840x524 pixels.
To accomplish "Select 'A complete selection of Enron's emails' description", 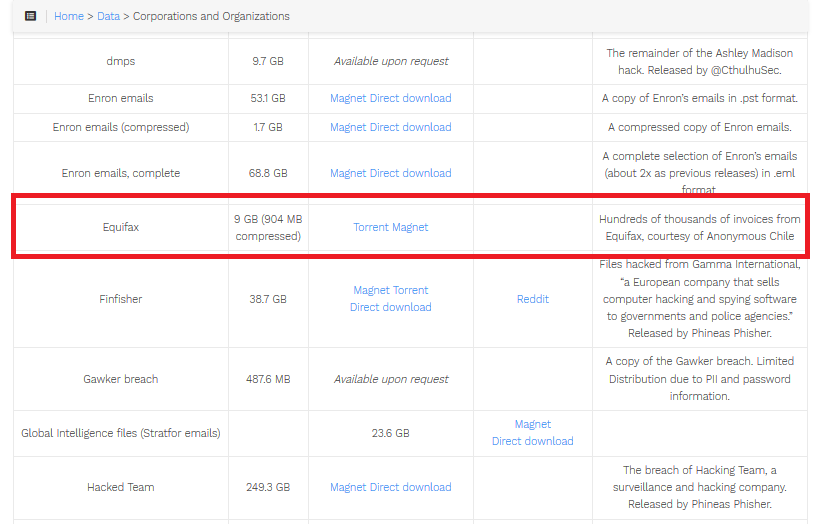I will (x=700, y=173).
